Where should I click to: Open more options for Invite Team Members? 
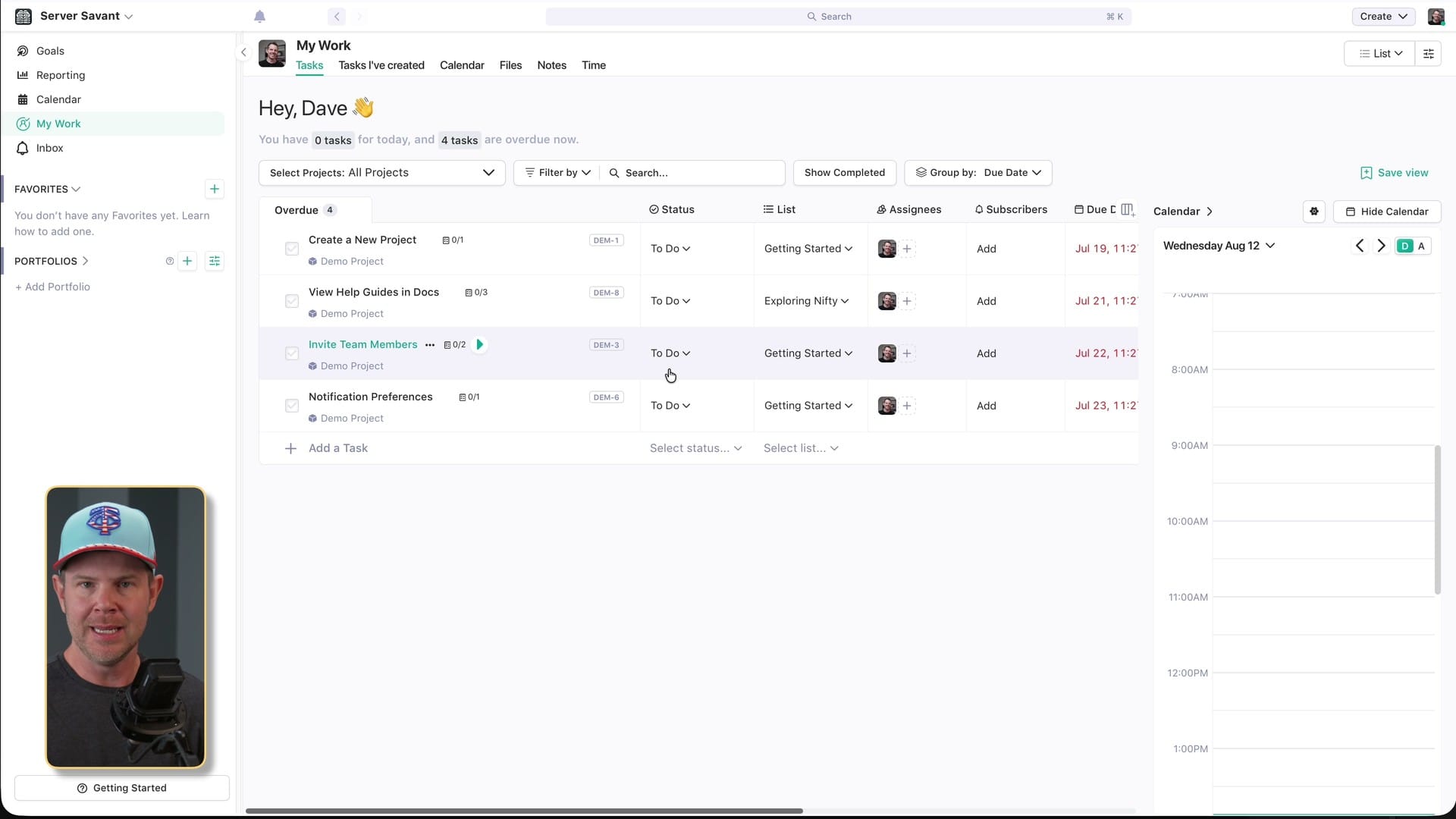tap(430, 344)
